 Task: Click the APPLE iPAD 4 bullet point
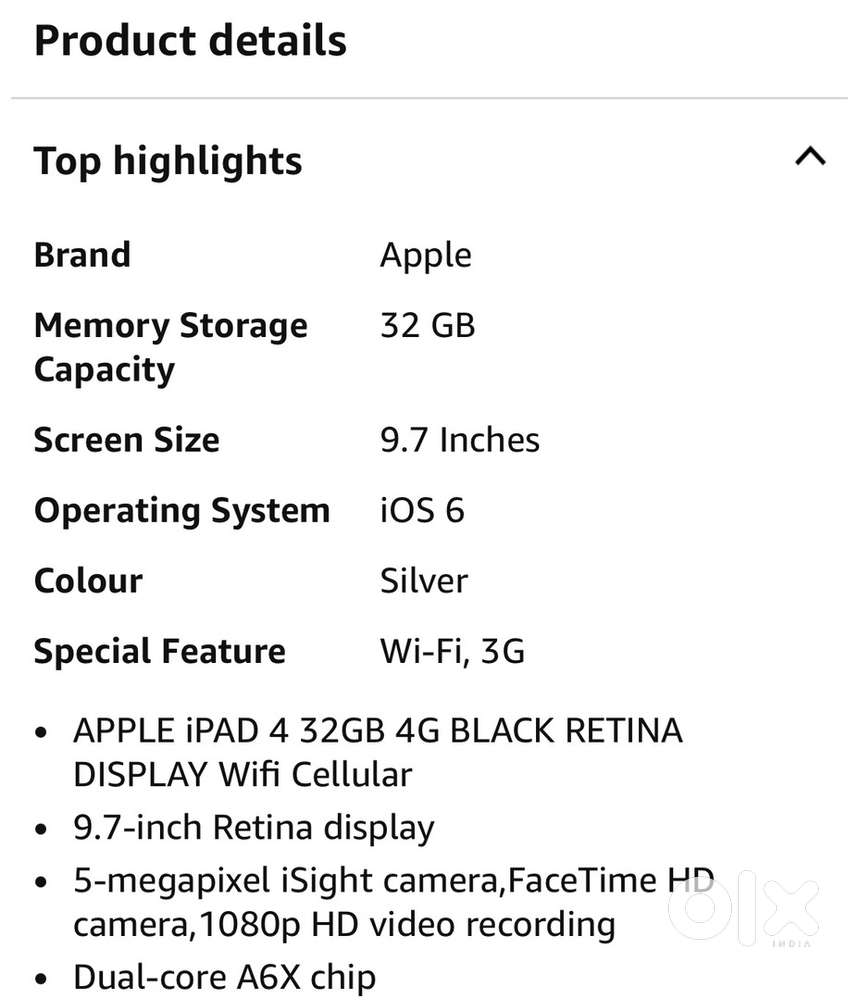[x=377, y=751]
